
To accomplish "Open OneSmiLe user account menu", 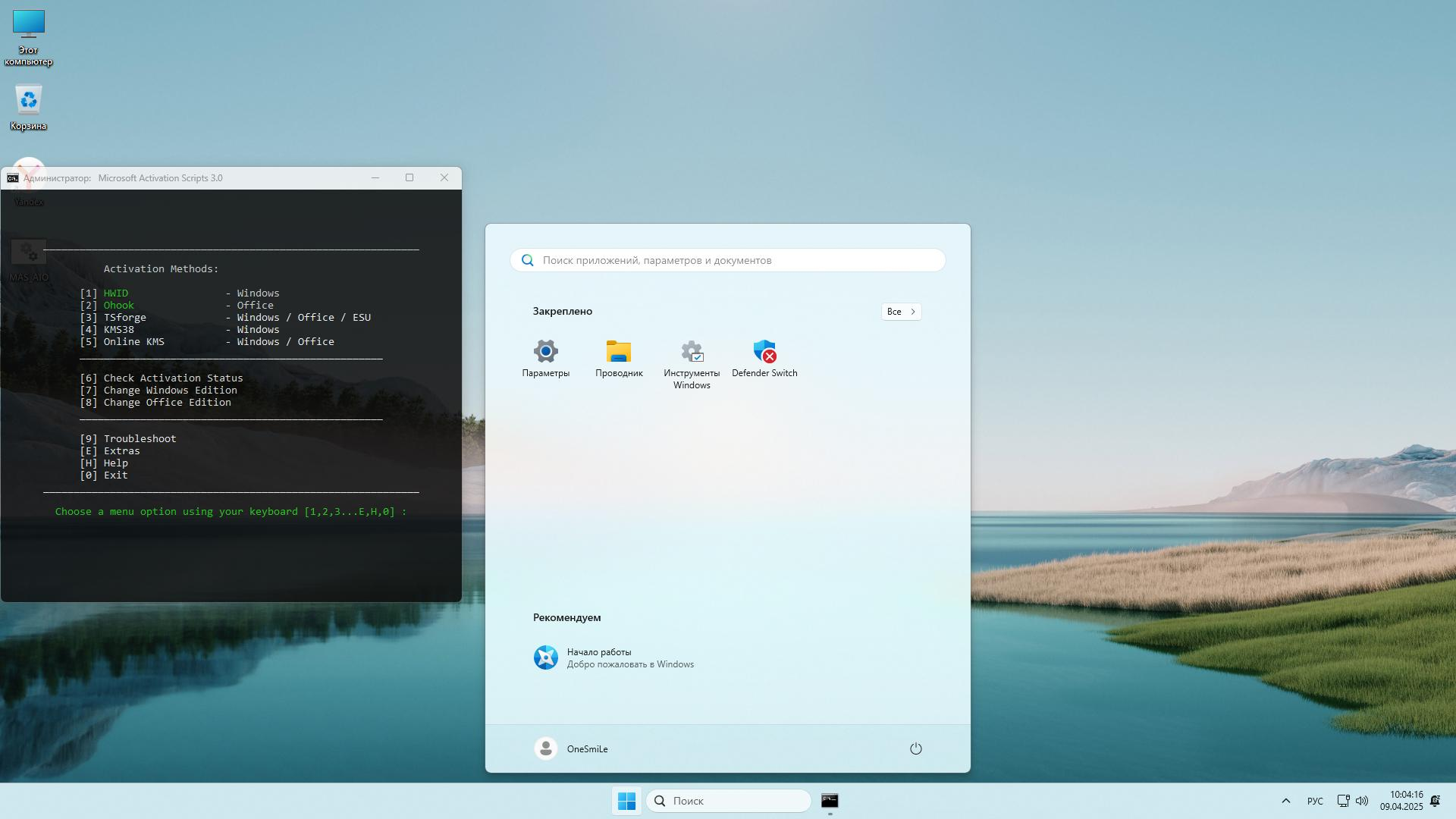I will (x=571, y=749).
